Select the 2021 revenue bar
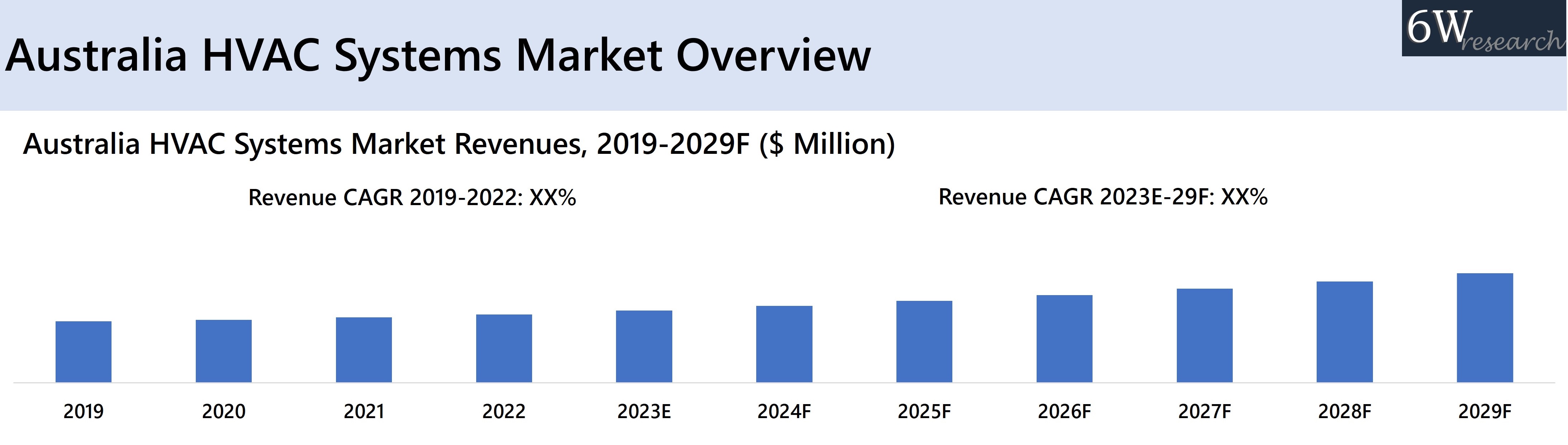The height and width of the screenshot is (445, 1568). click(x=363, y=350)
